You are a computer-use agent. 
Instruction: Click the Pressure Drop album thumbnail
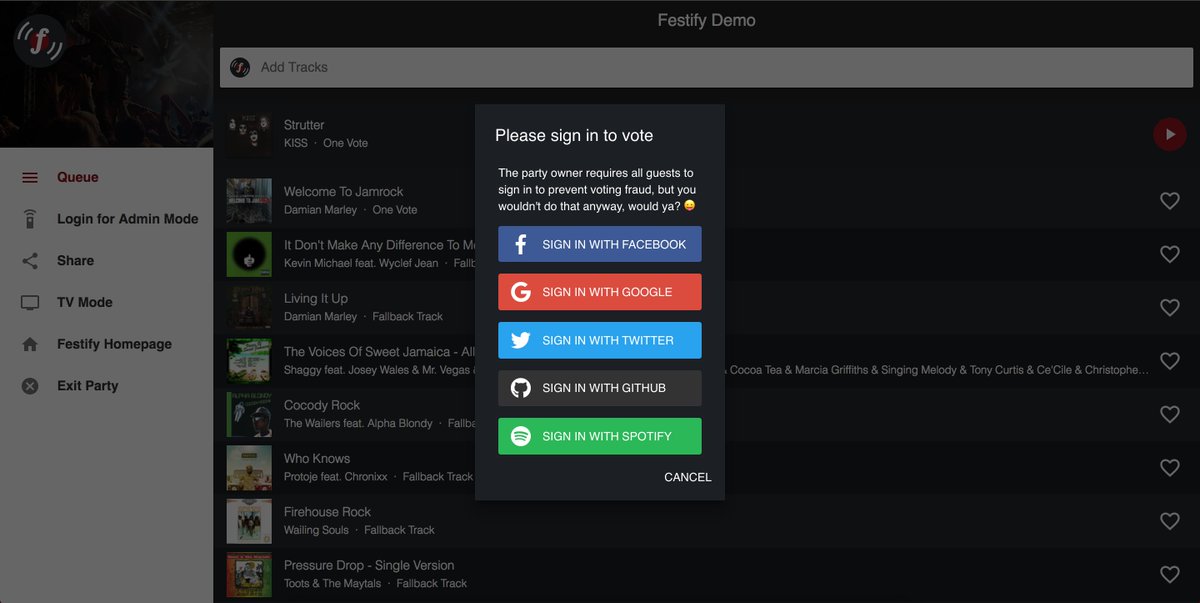(249, 575)
